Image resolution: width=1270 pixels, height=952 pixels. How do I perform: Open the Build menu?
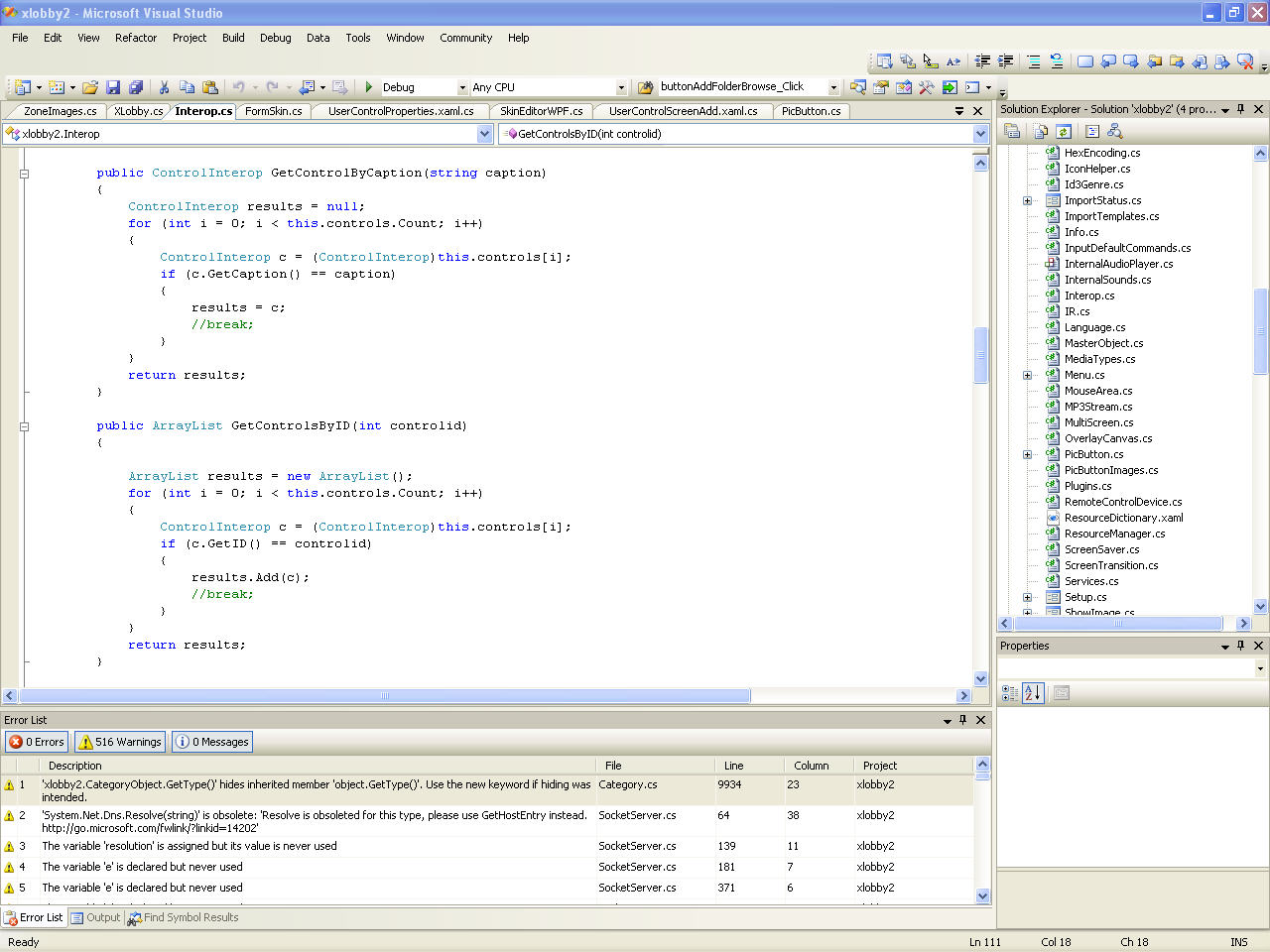click(x=233, y=38)
